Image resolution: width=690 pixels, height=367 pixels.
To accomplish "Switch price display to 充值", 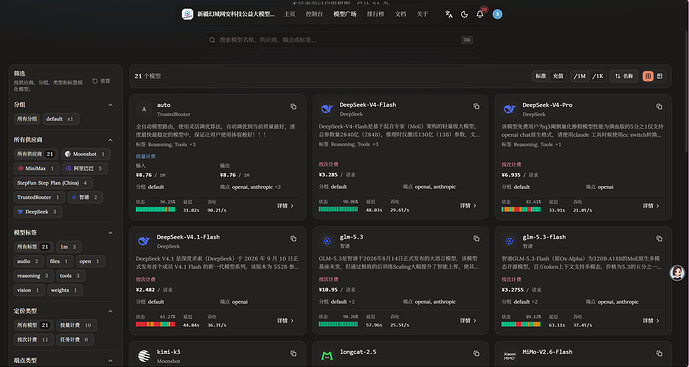I will coord(558,76).
